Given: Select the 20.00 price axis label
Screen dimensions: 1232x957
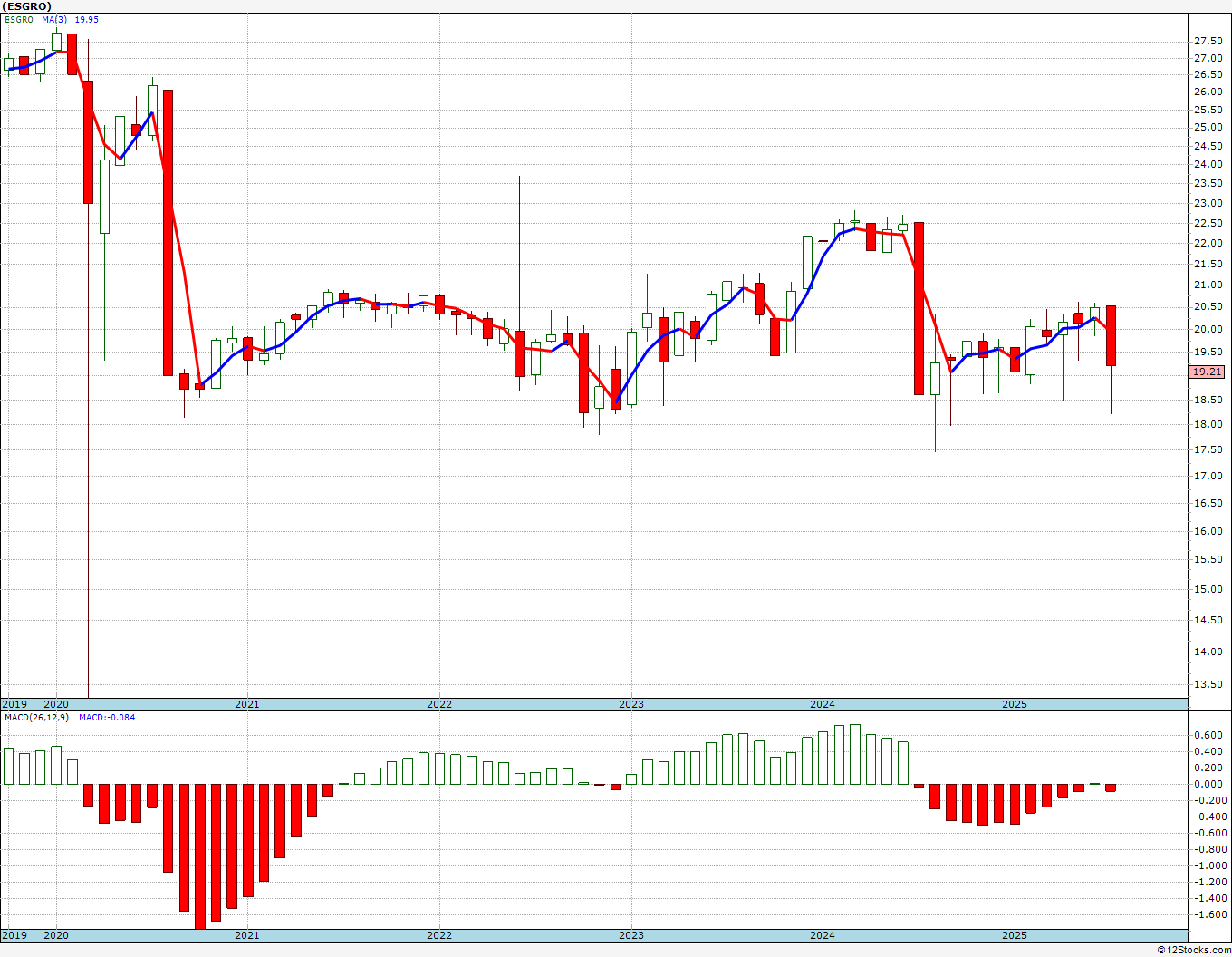Looking at the screenshot, I should (1208, 330).
